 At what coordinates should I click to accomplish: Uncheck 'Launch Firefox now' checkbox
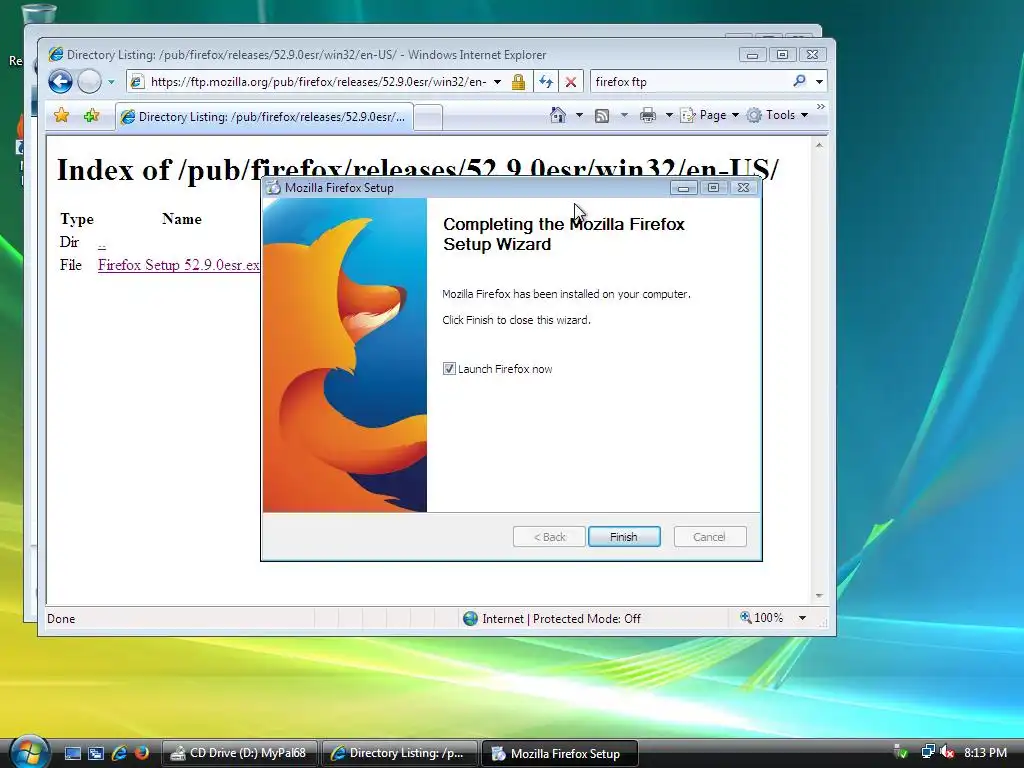[x=449, y=369]
